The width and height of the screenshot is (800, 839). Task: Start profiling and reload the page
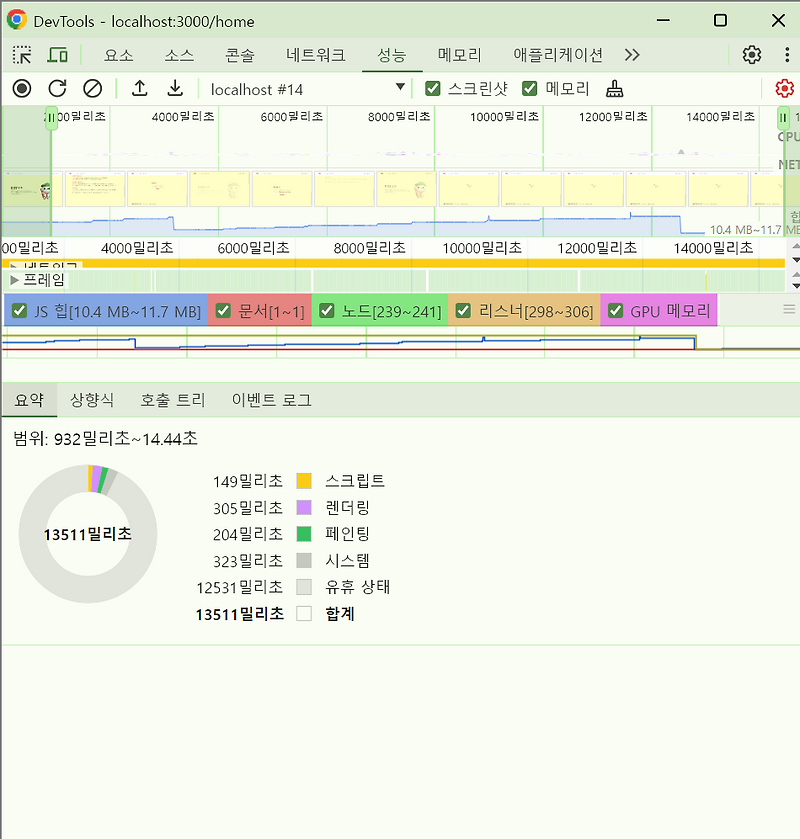[57, 88]
